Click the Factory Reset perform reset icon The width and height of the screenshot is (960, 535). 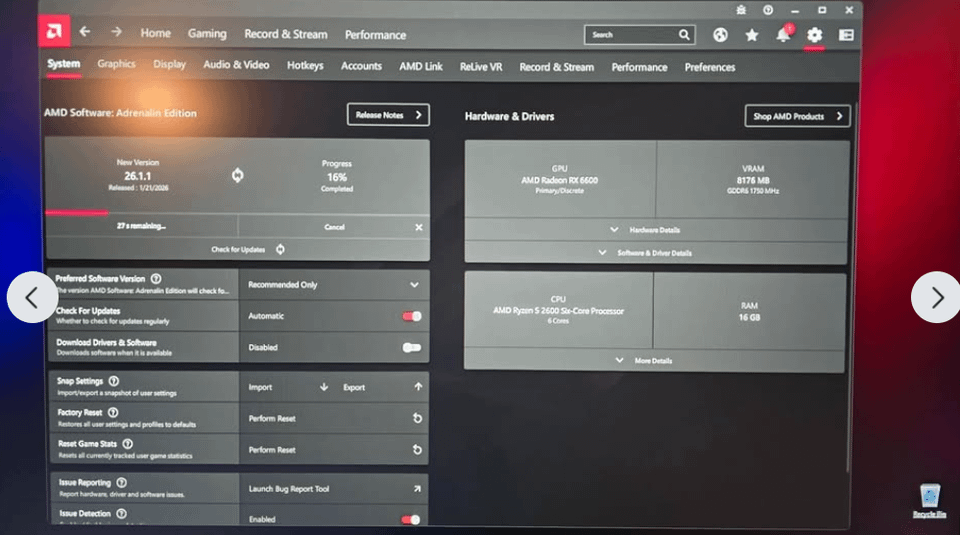pyautogui.click(x=417, y=419)
